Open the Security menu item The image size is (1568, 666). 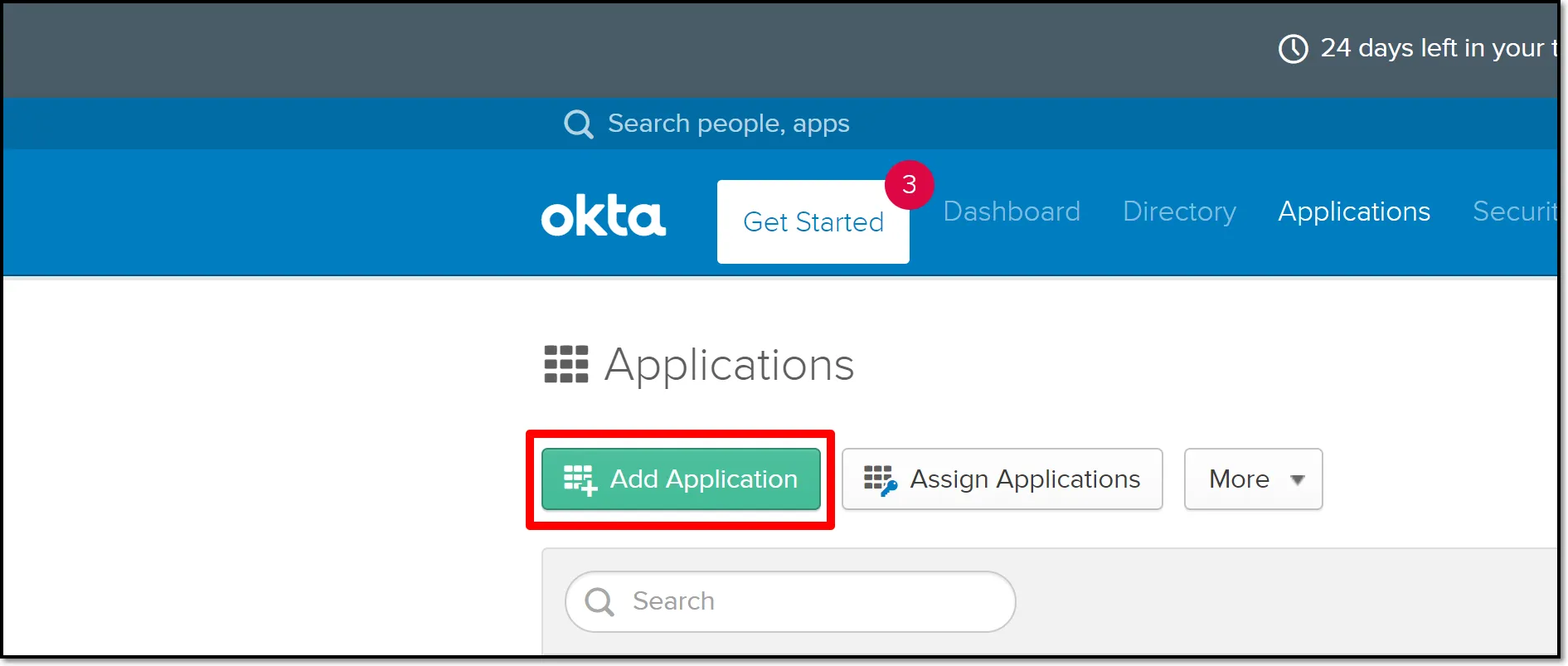click(x=1515, y=211)
